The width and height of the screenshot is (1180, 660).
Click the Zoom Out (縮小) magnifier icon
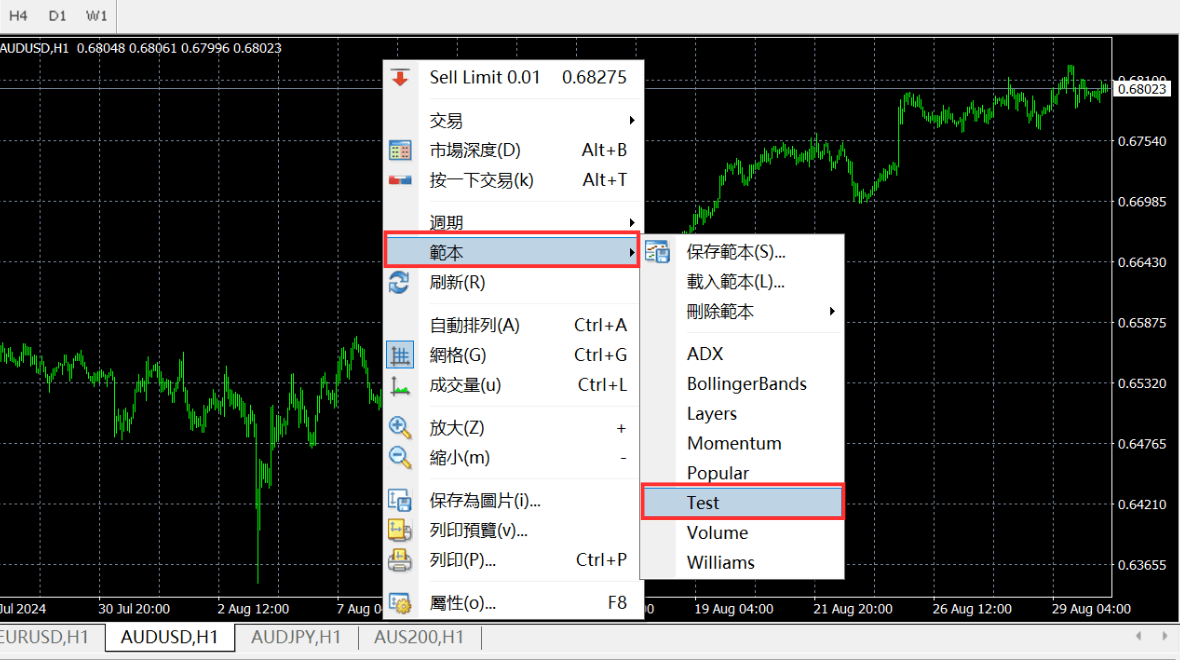(x=400, y=458)
